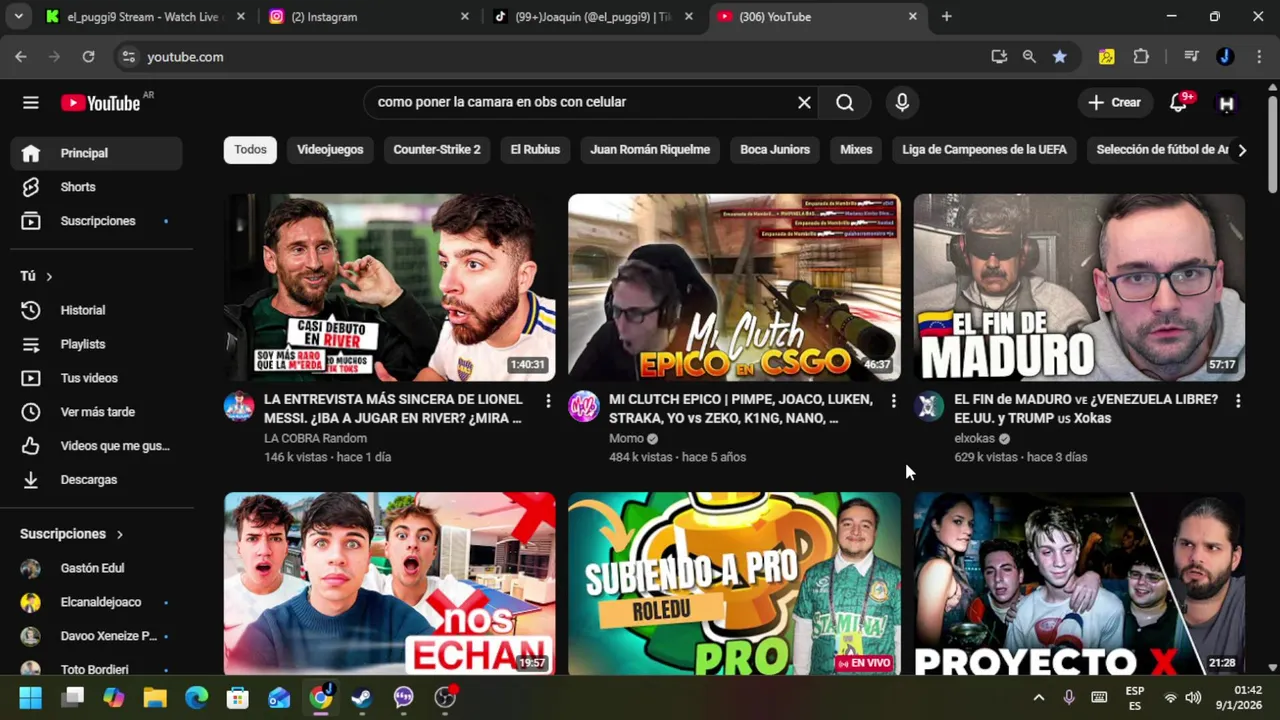Switch to the Instagram browser tab
Image resolution: width=1280 pixels, height=720 pixels.
368,17
